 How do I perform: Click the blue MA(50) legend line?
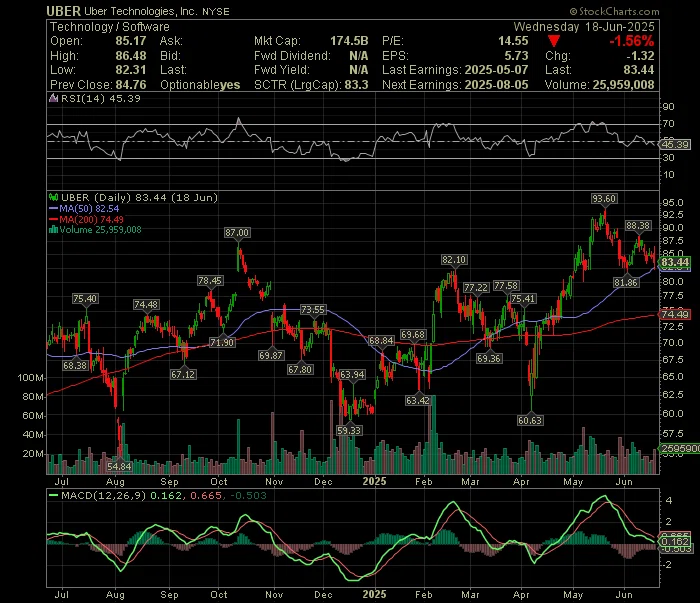click(x=54, y=208)
